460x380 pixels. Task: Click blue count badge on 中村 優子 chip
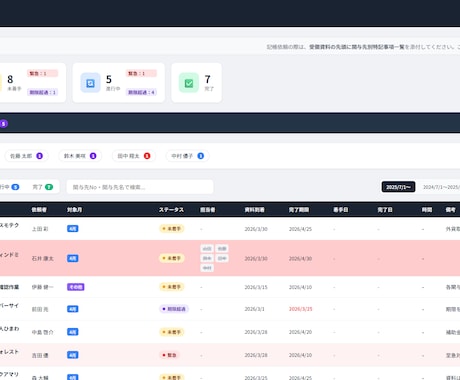coord(201,156)
